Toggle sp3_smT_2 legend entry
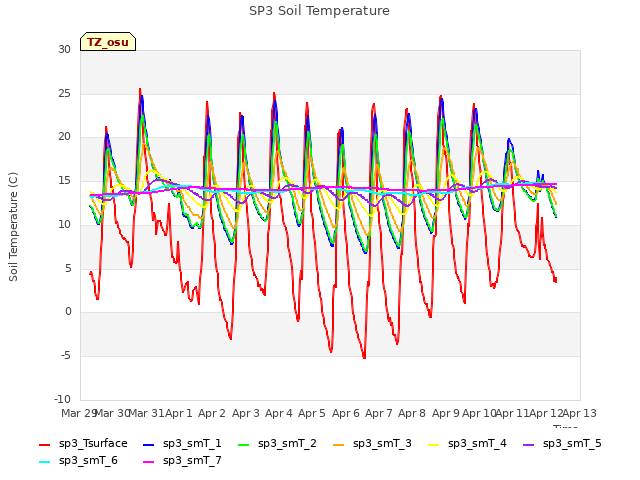The image size is (640, 480). (278, 444)
